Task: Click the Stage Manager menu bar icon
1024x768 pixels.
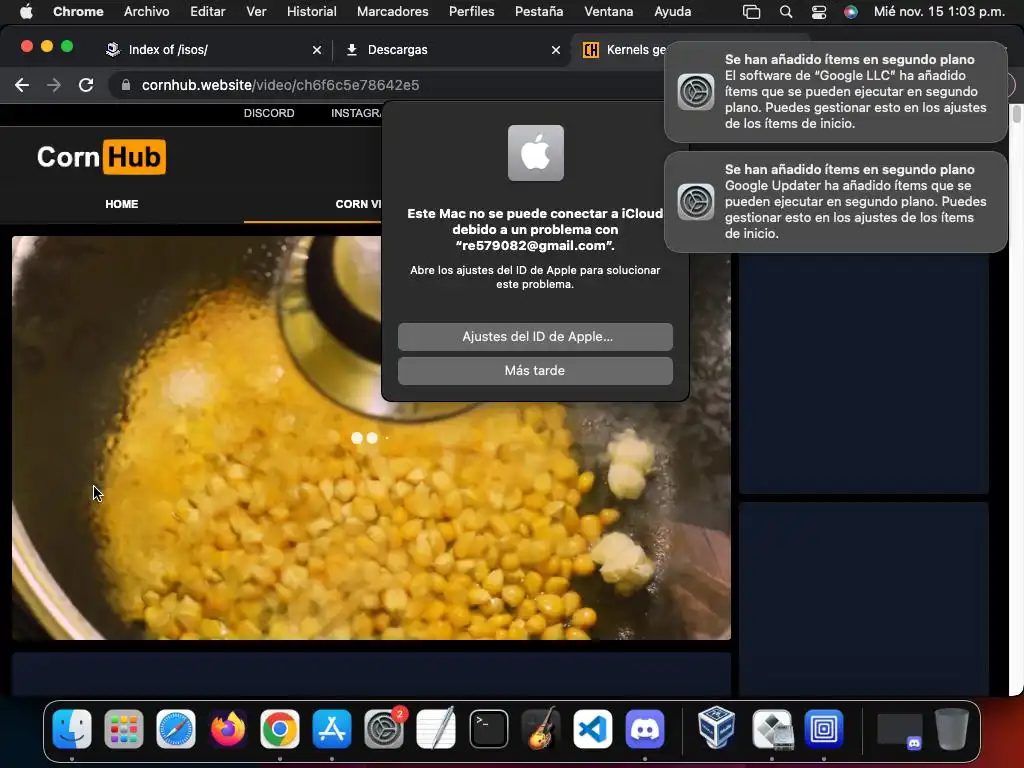Action: tap(752, 12)
